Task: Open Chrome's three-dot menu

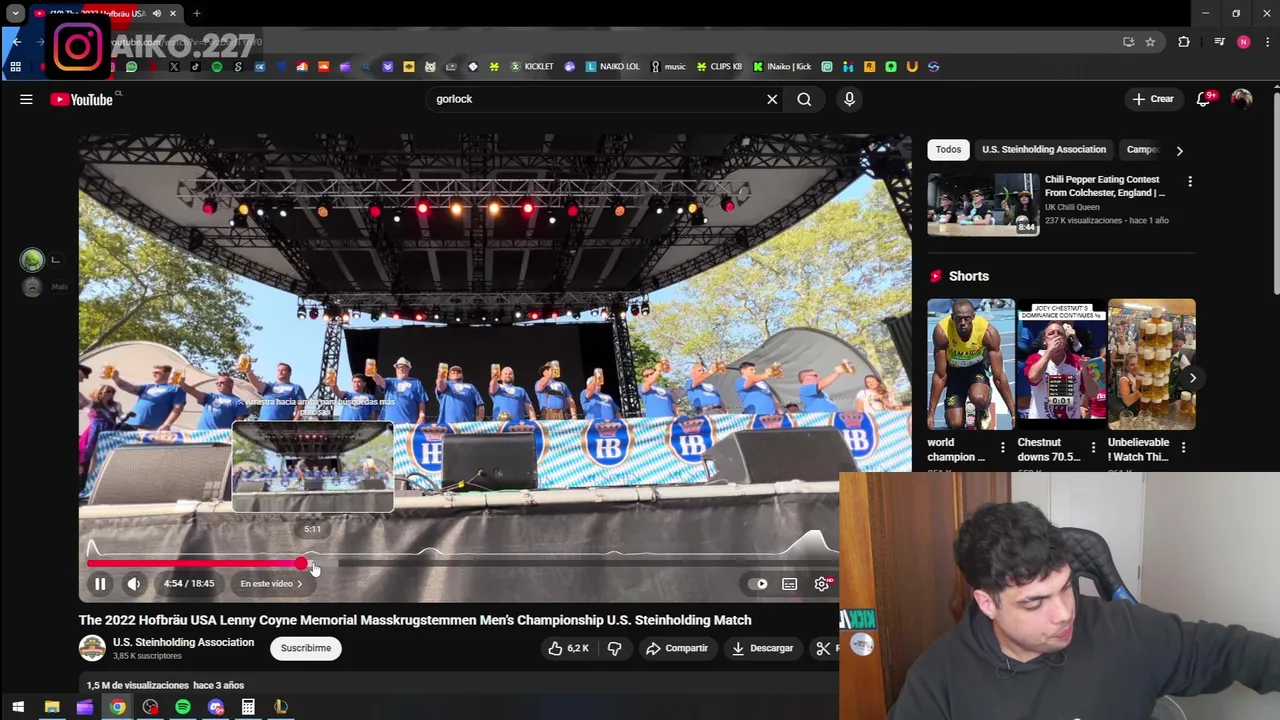Action: click(x=1268, y=42)
